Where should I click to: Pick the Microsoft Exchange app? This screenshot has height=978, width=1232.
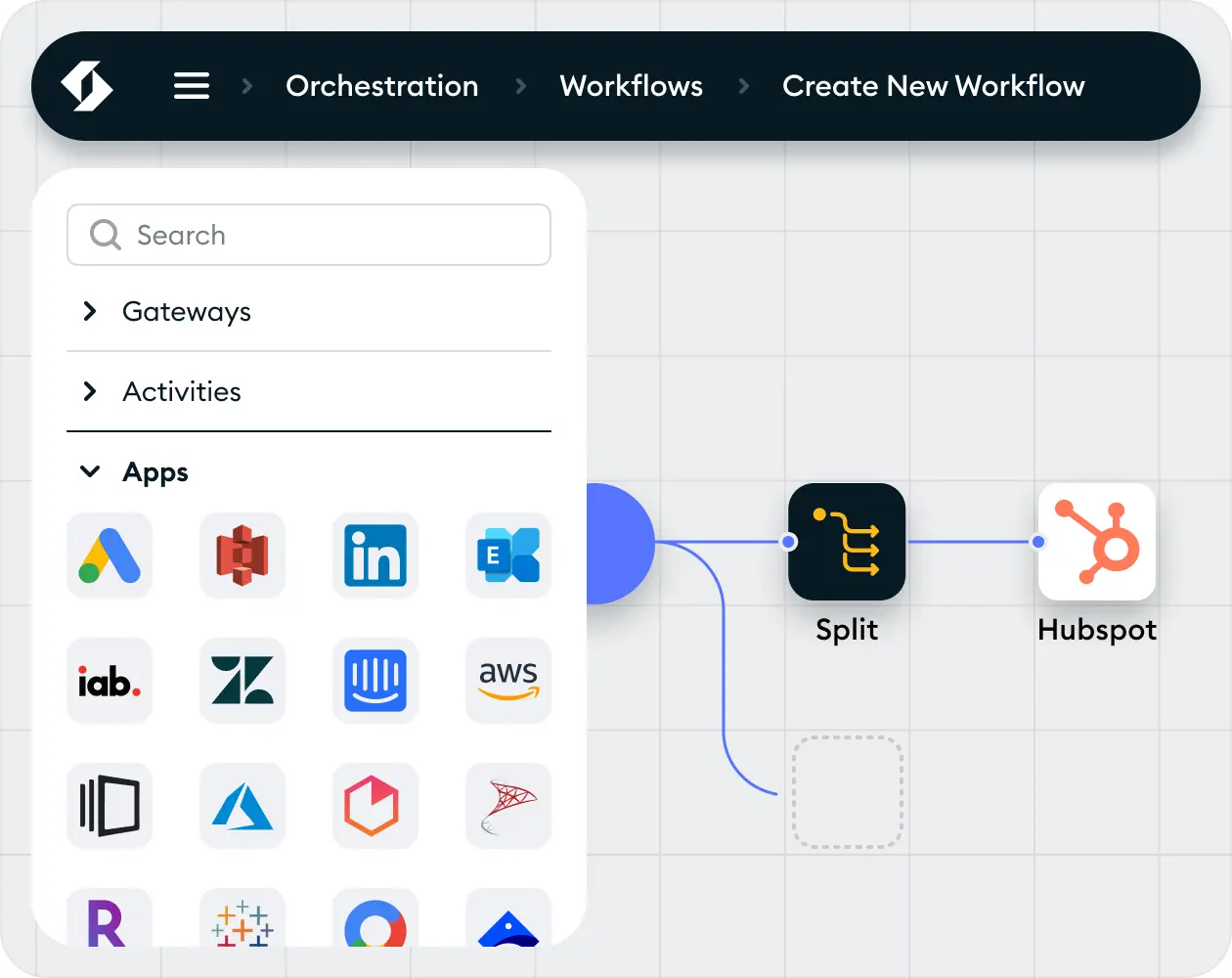point(508,556)
